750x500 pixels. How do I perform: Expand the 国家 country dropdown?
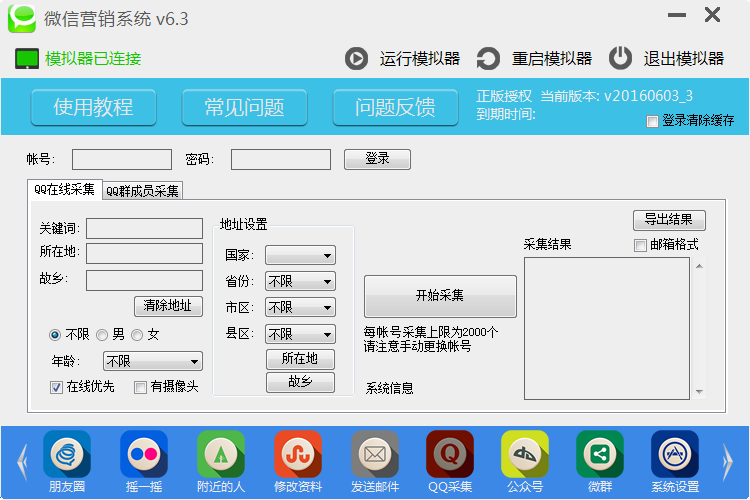(x=300, y=256)
